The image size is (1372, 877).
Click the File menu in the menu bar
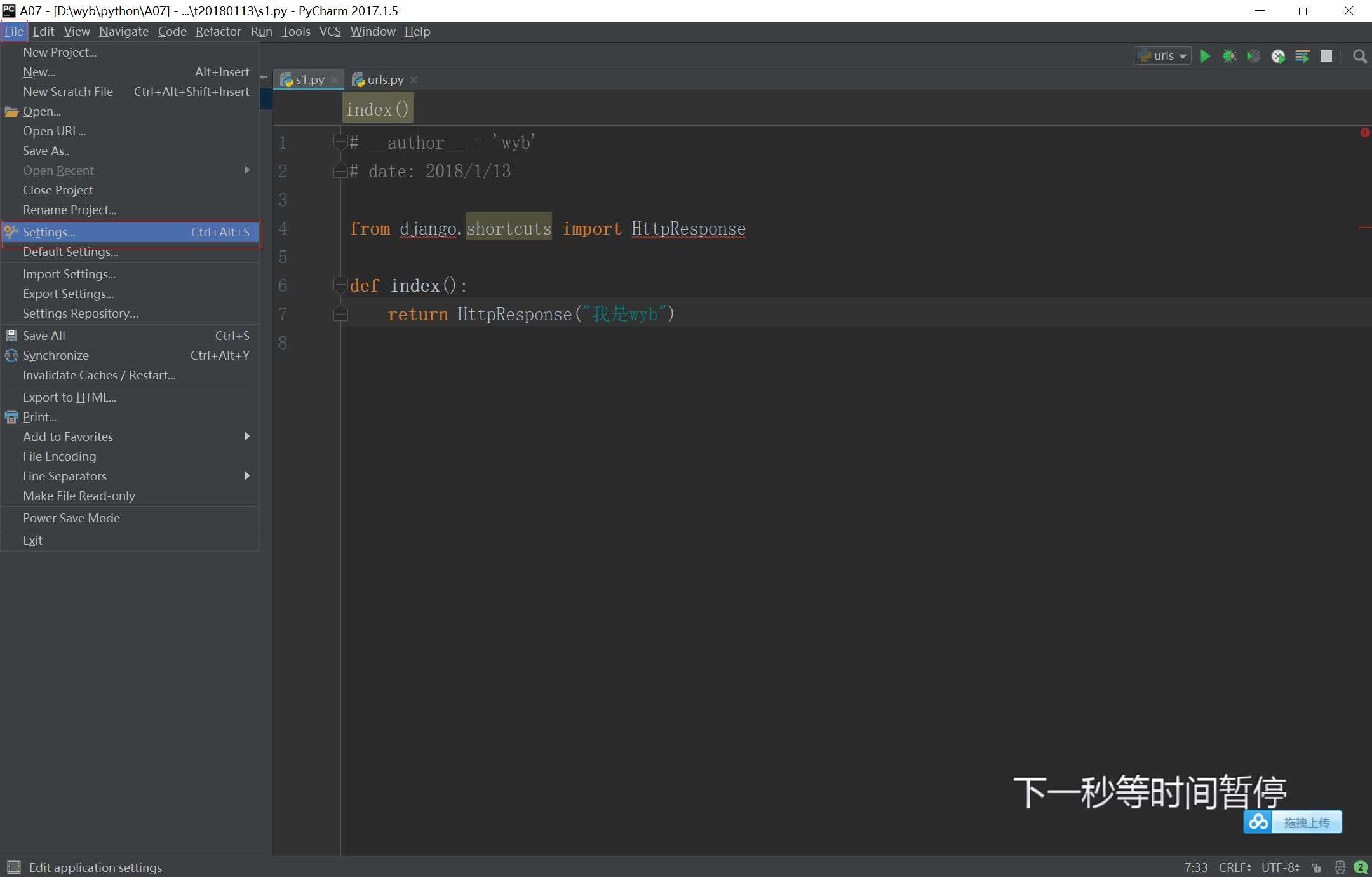(14, 31)
